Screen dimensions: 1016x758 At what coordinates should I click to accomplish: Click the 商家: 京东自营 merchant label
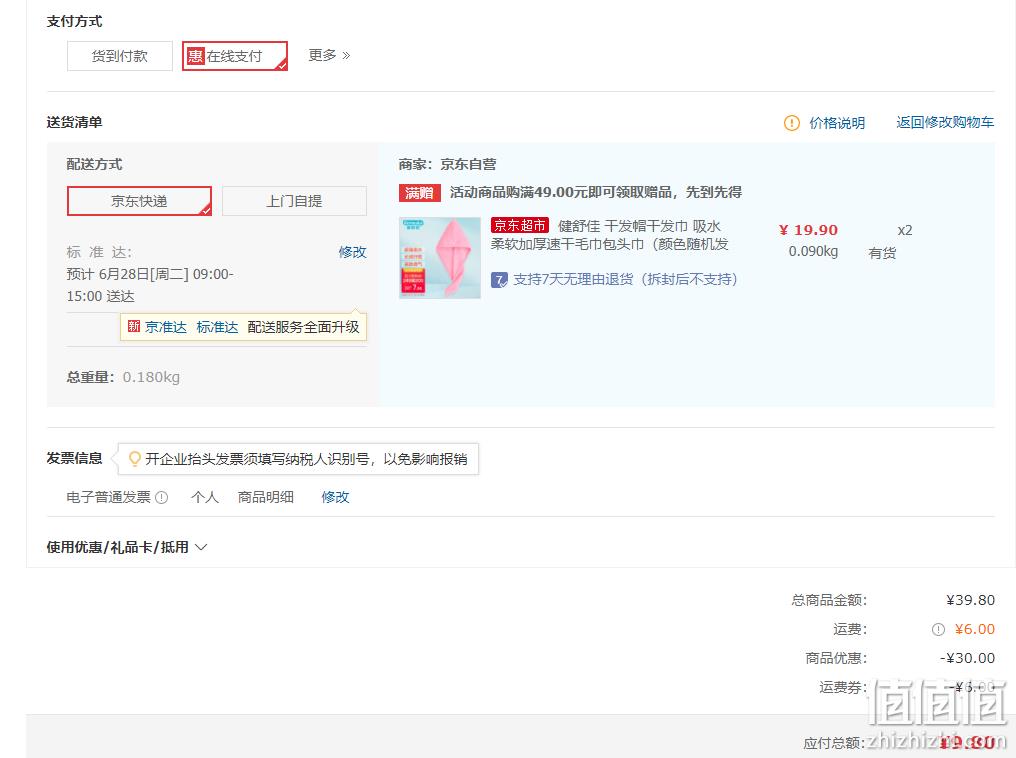(x=447, y=164)
